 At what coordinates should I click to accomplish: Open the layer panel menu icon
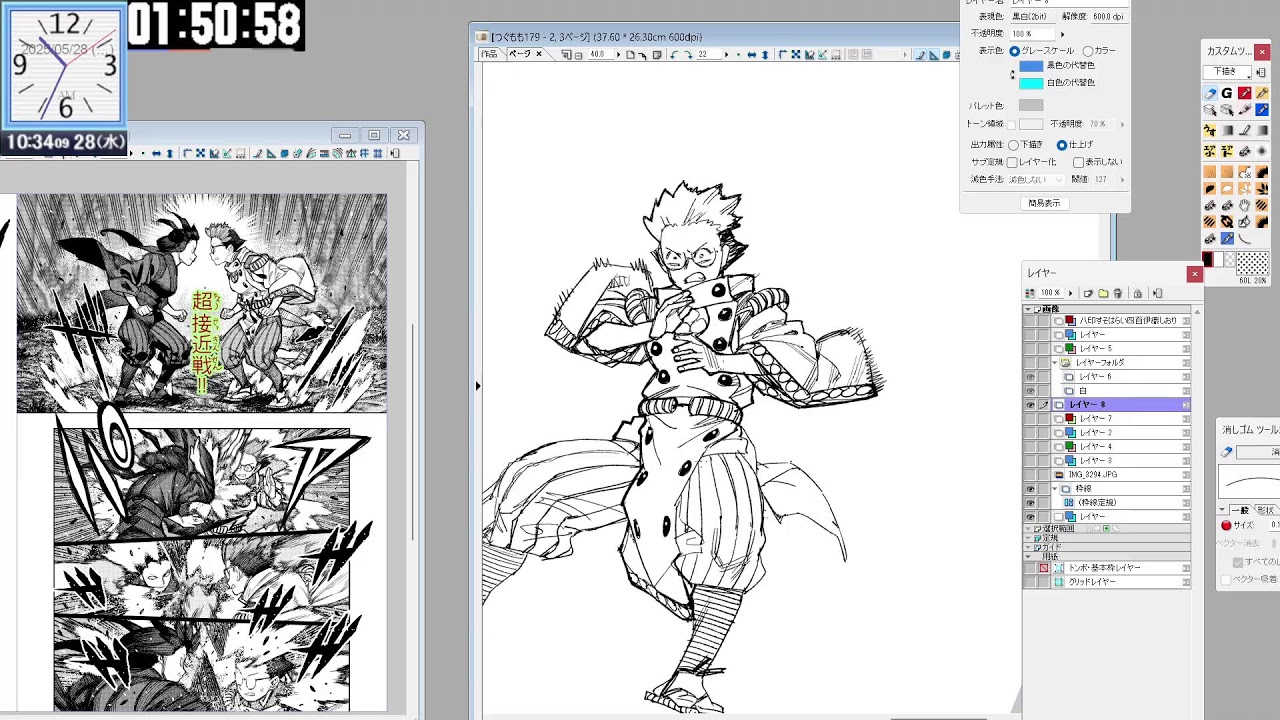click(1157, 293)
